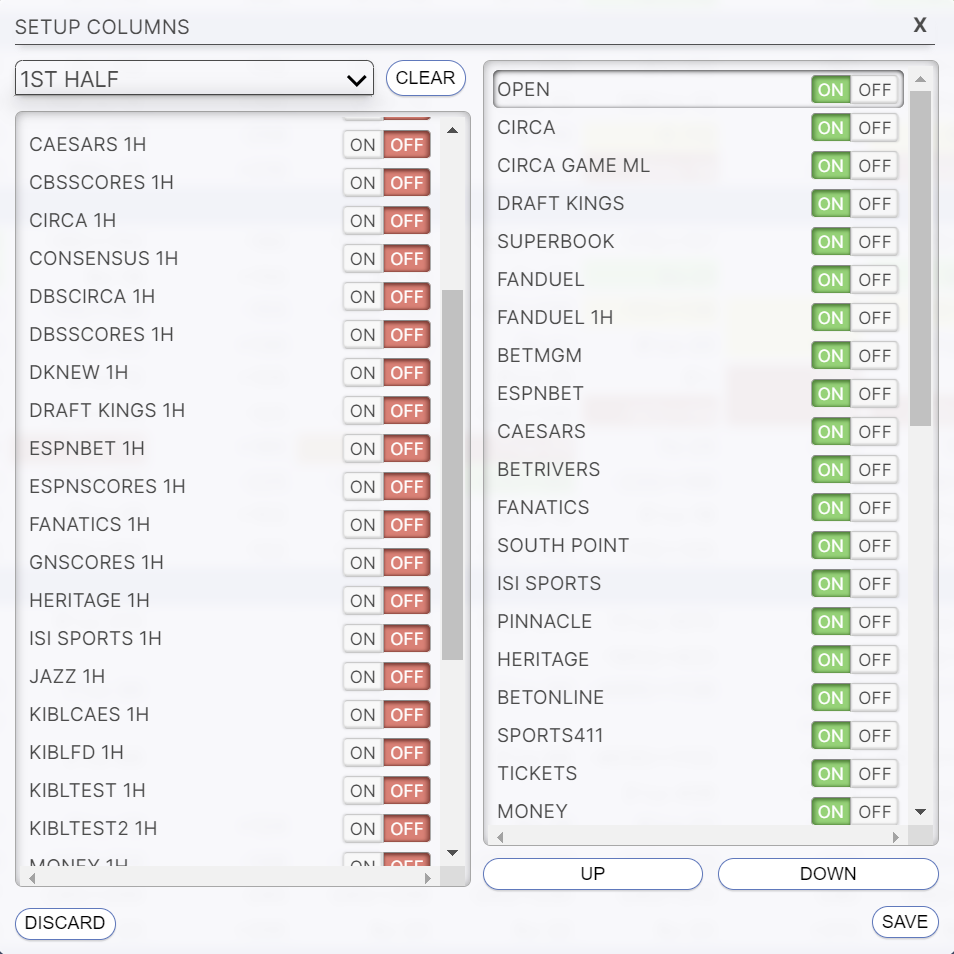Click the DOWN button
Viewport: 954px width, 954px height.
point(828,874)
